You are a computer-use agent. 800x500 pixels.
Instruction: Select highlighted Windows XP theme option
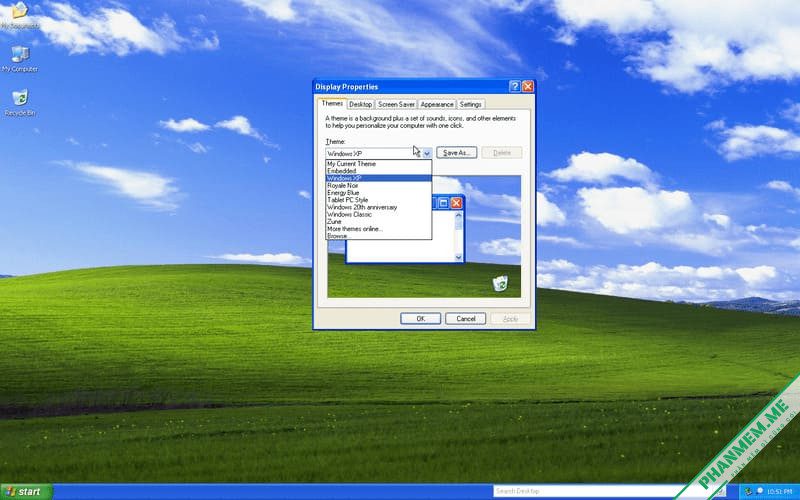pos(379,178)
